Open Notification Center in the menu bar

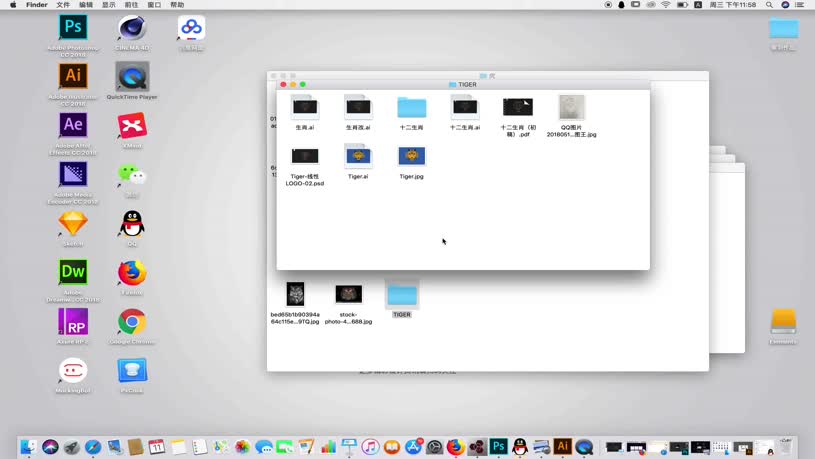800,5
